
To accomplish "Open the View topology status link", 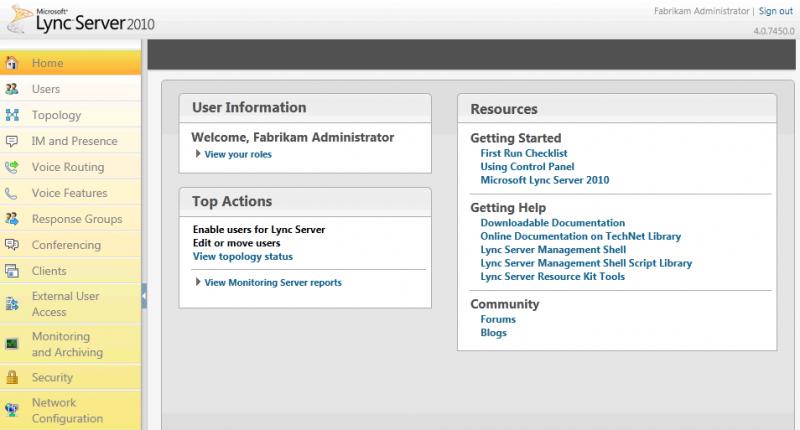I will click(243, 257).
